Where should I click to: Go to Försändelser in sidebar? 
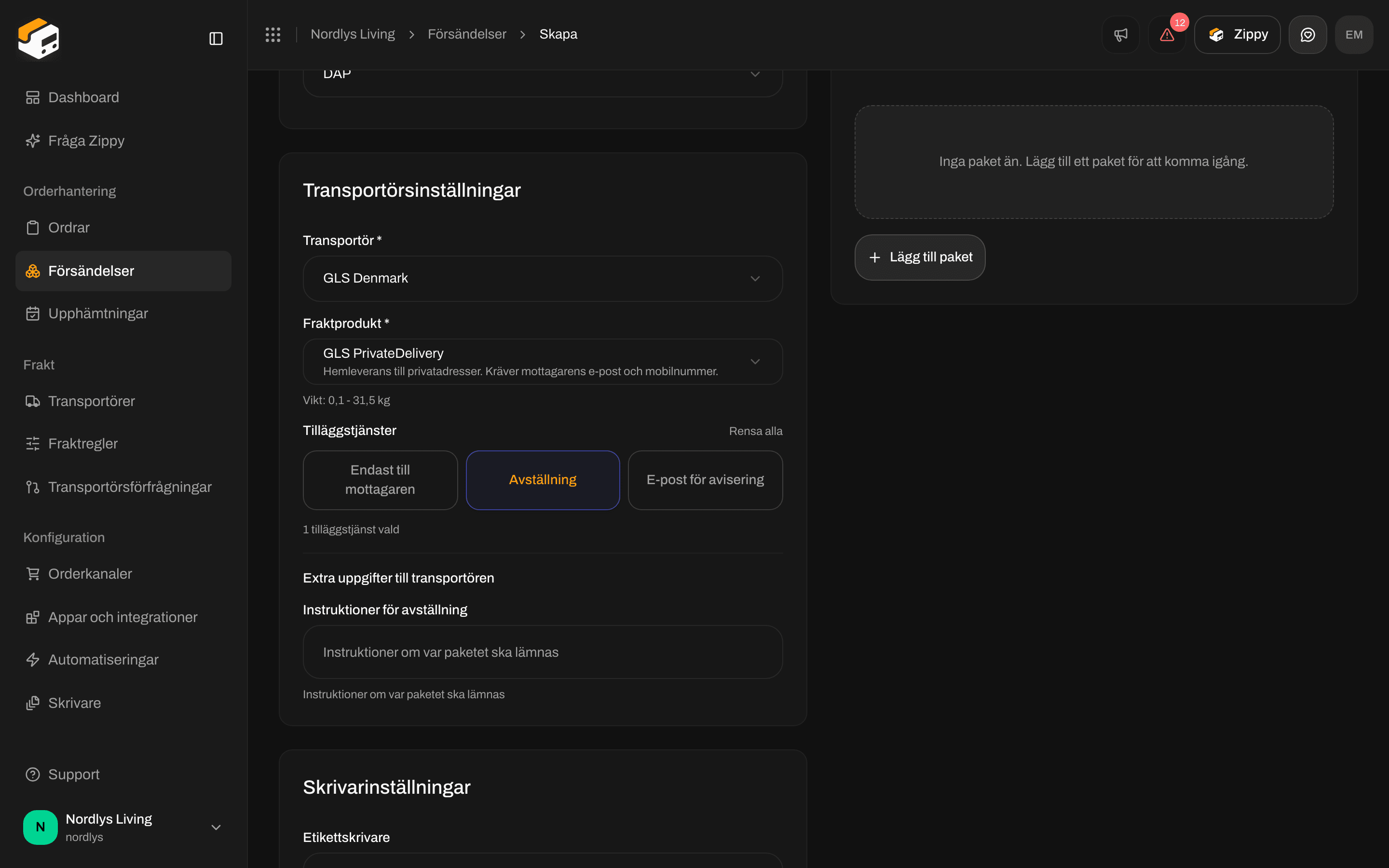[123, 271]
